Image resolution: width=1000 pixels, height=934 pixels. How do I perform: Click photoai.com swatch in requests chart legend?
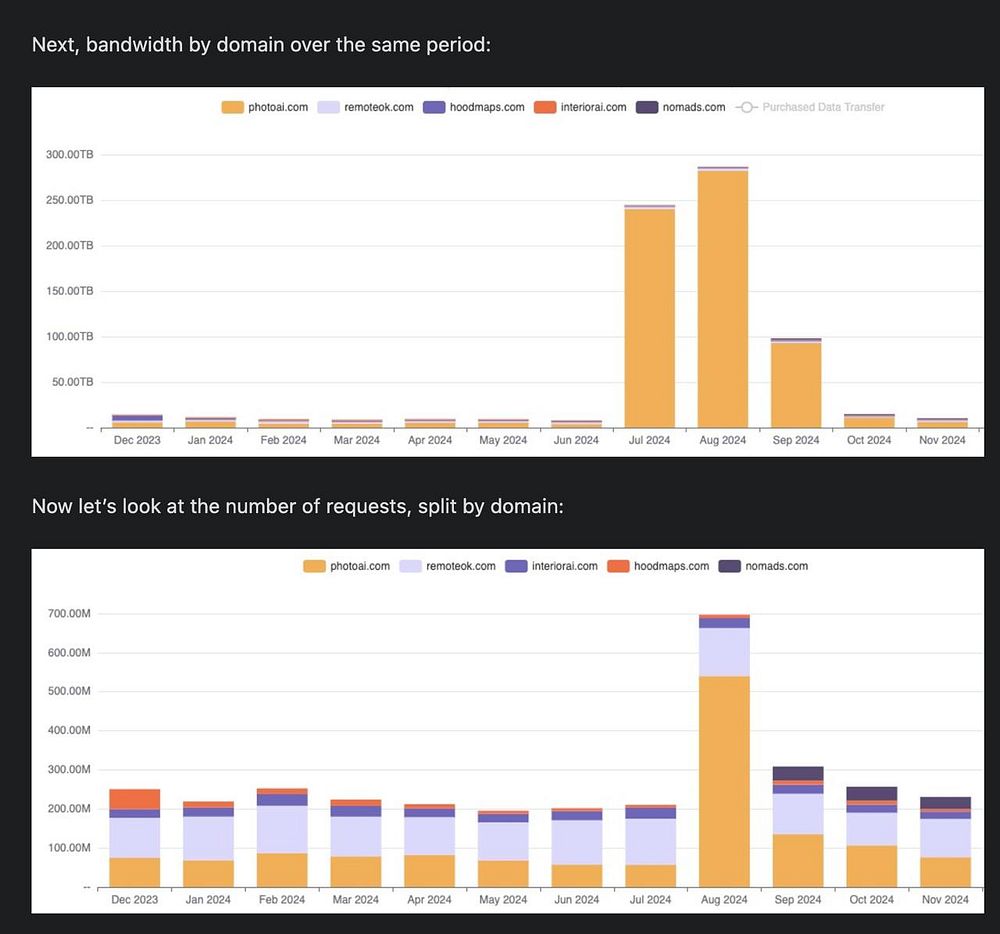click(314, 566)
